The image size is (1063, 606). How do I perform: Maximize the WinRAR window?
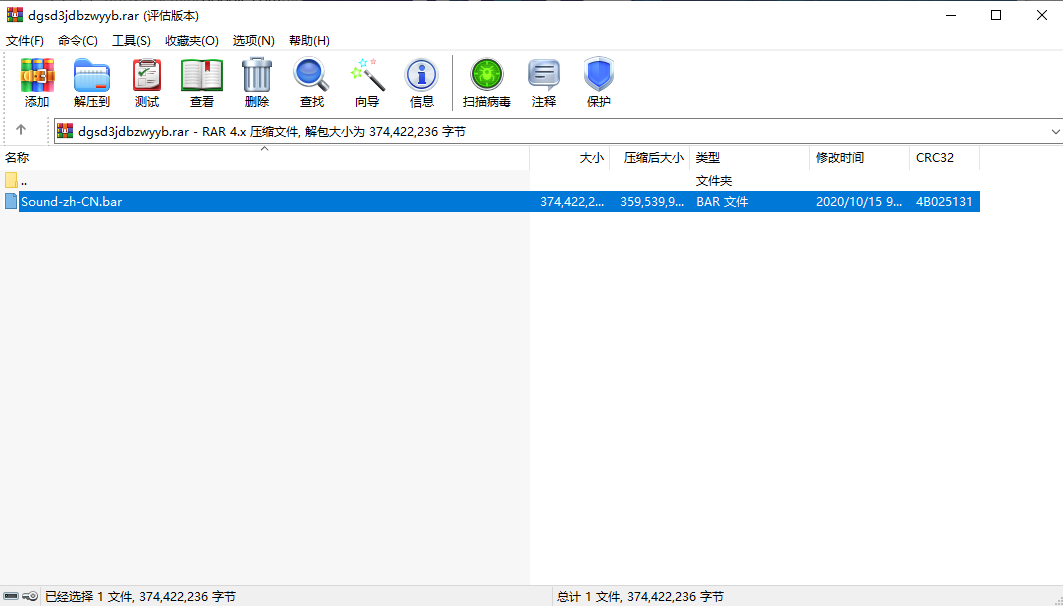pos(996,15)
